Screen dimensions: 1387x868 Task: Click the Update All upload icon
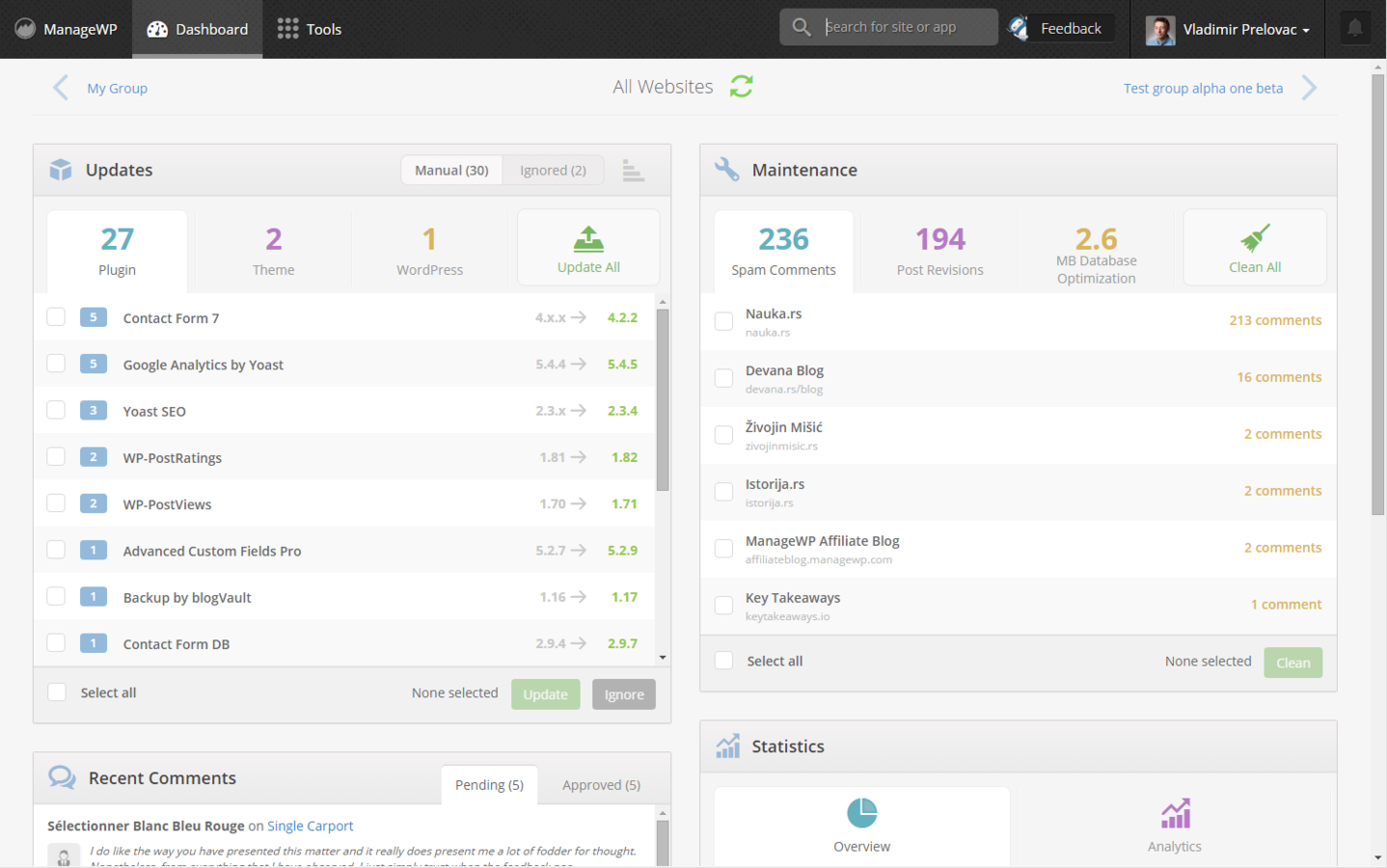click(588, 238)
